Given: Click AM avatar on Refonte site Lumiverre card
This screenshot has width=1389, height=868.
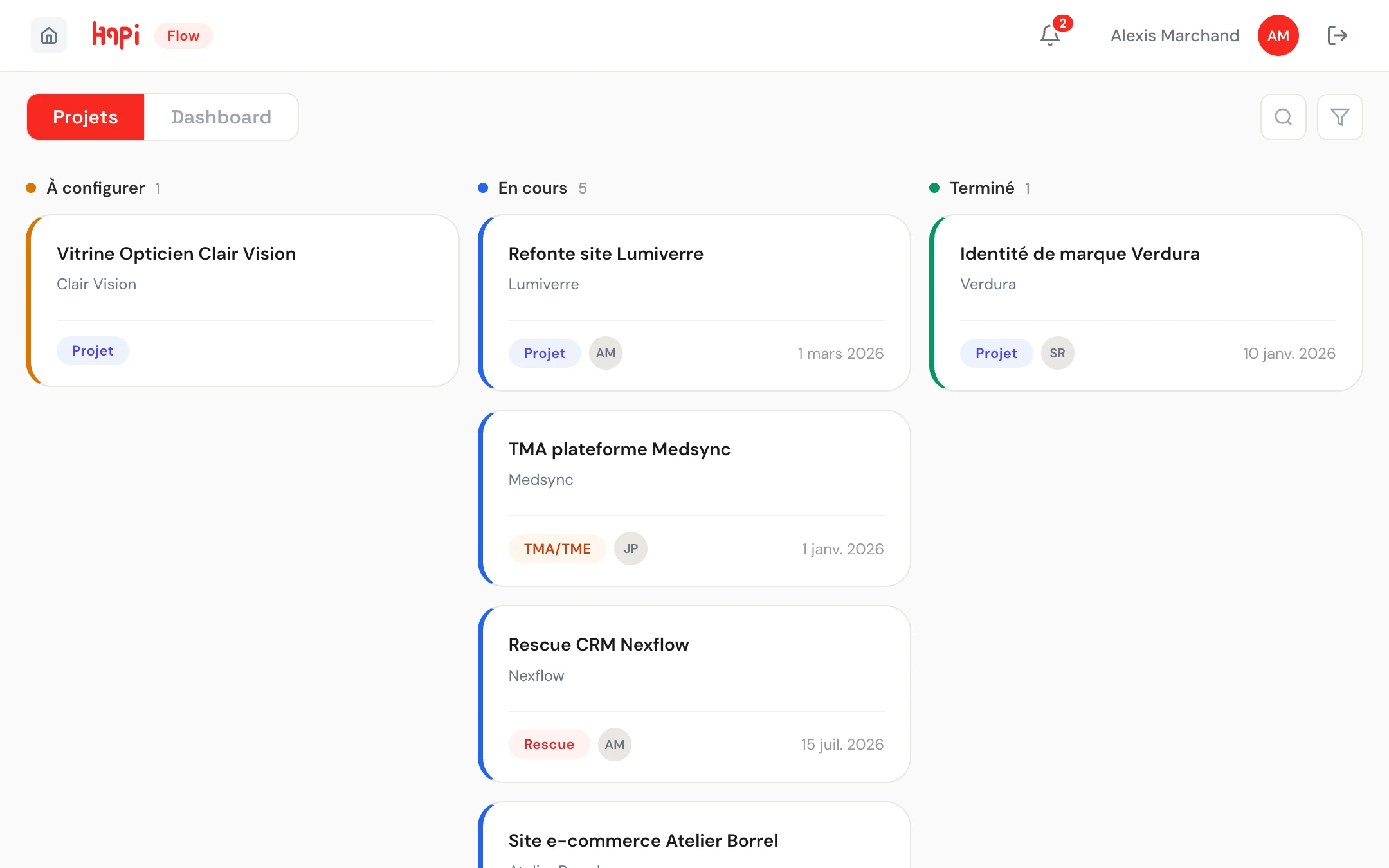Looking at the screenshot, I should [606, 353].
